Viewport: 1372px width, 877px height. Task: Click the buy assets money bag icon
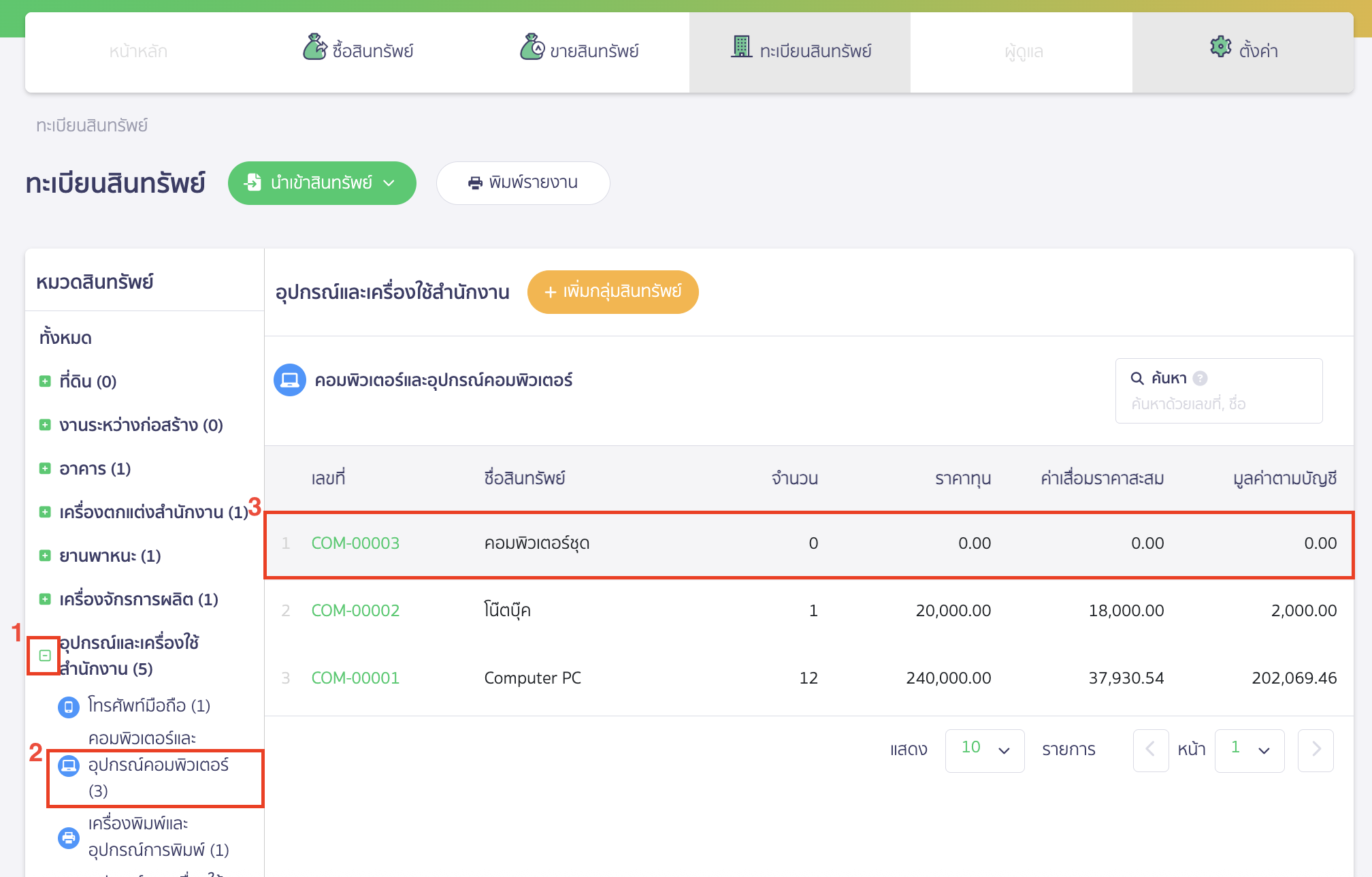coord(314,48)
